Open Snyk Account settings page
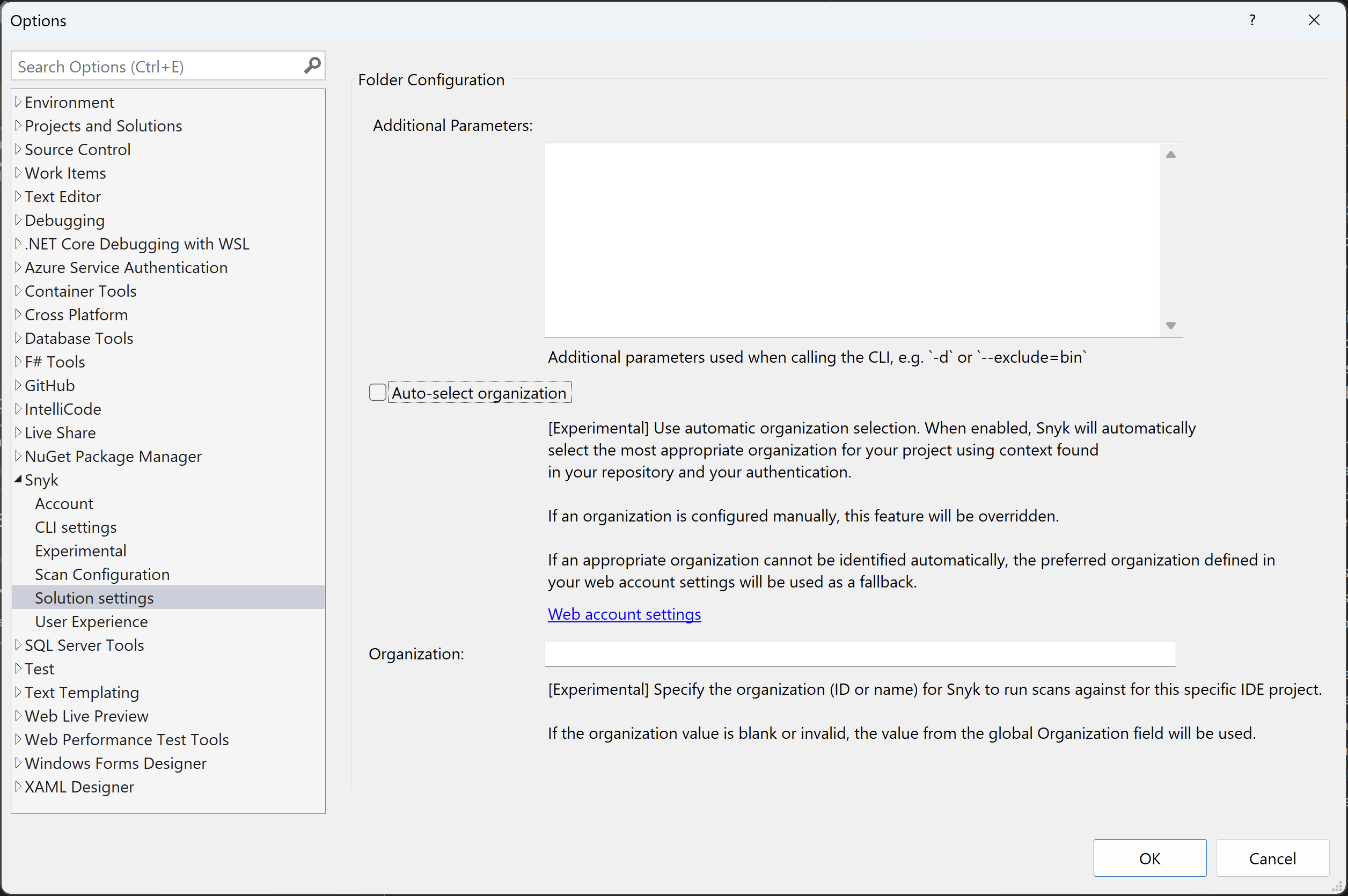This screenshot has height=896, width=1348. (64, 503)
